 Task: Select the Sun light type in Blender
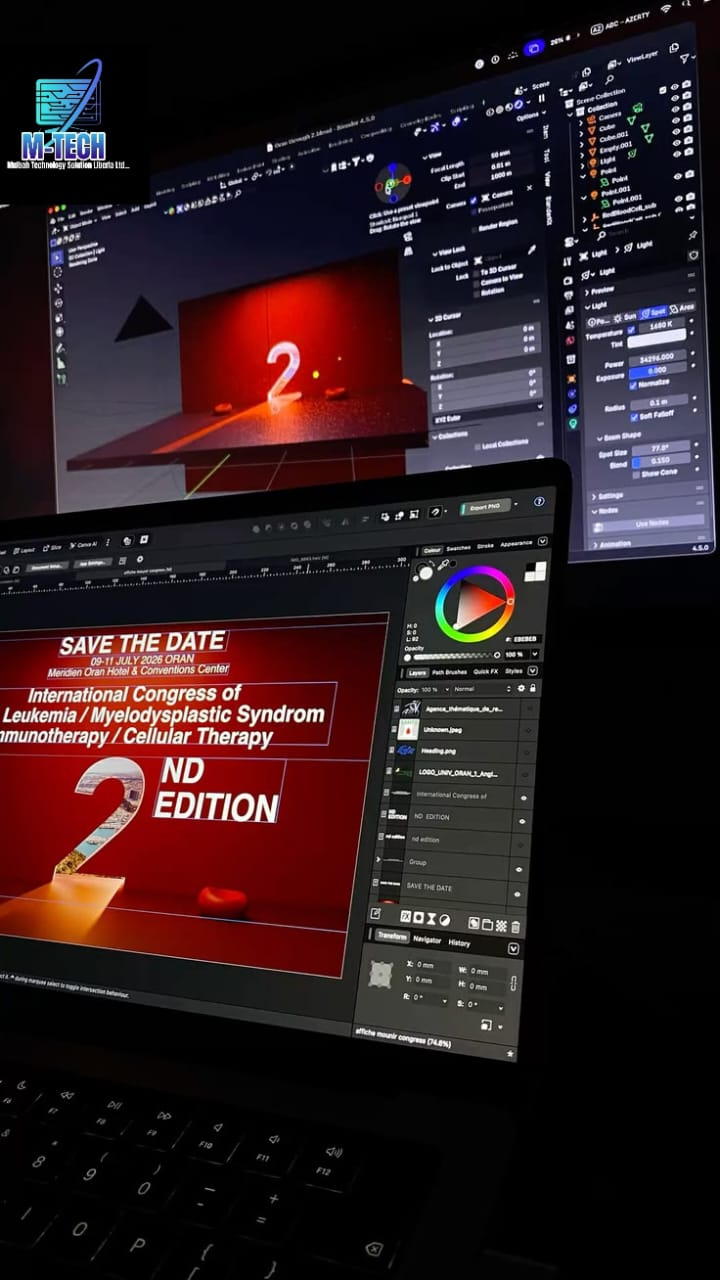coord(626,318)
